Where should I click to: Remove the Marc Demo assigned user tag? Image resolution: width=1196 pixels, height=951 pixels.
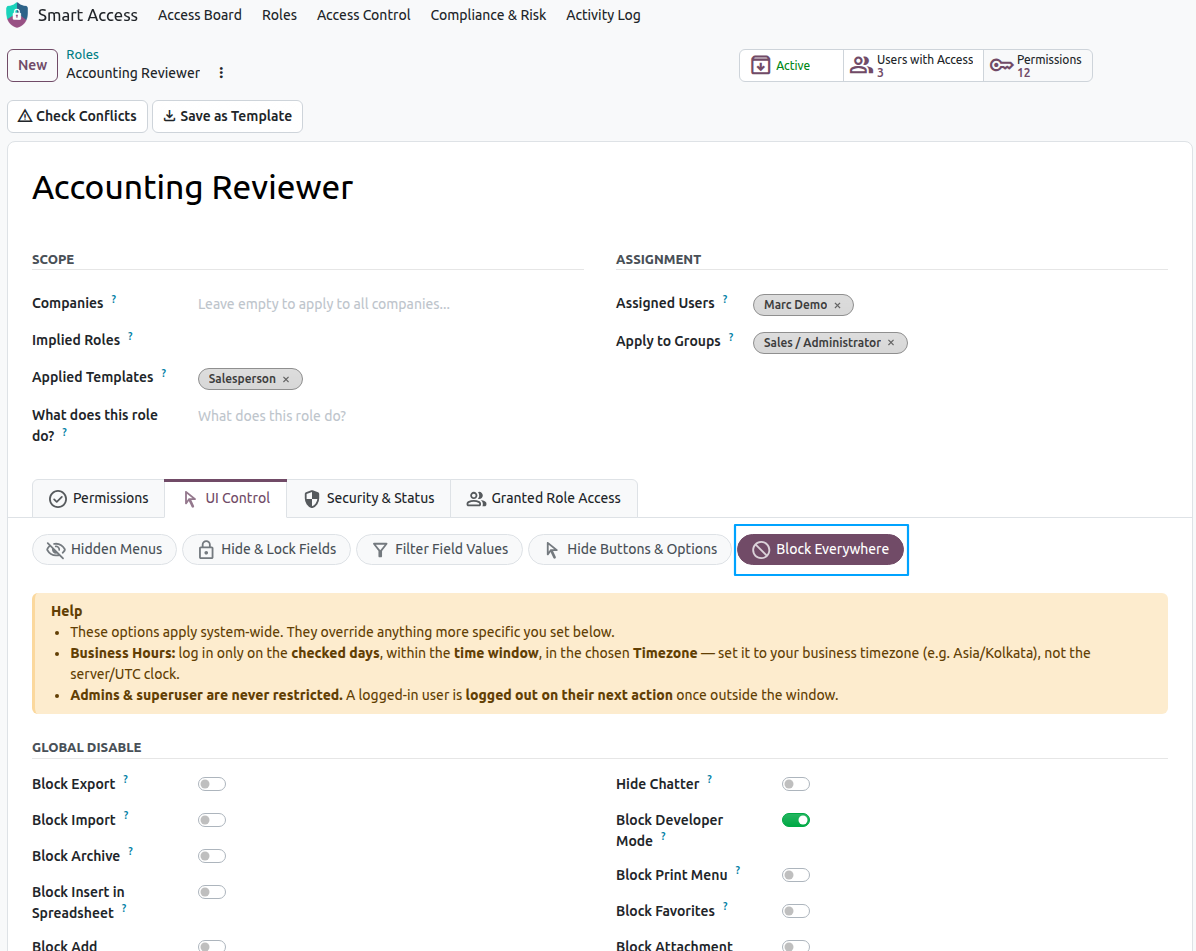(x=838, y=305)
